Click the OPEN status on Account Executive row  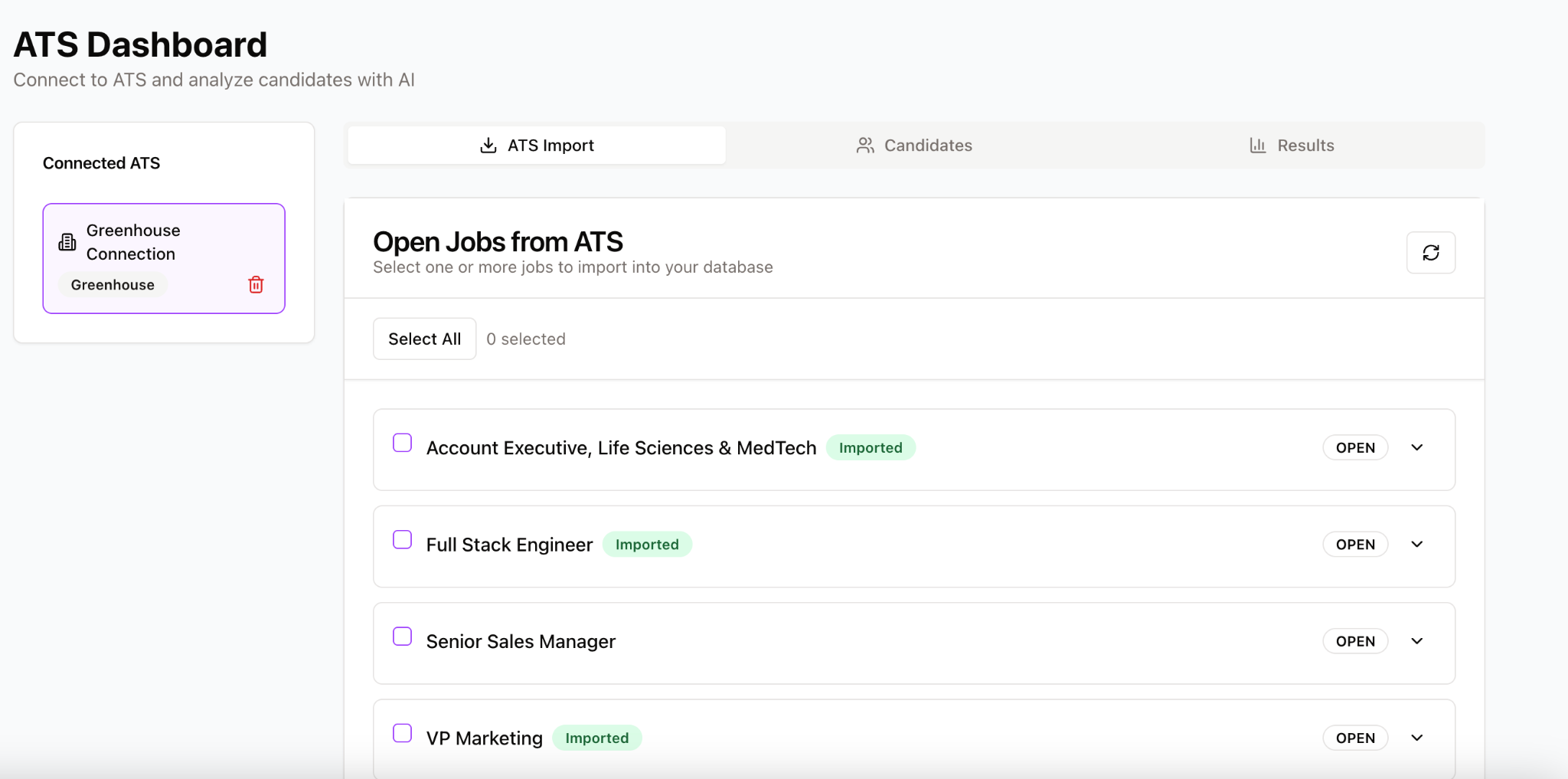pyautogui.click(x=1355, y=447)
